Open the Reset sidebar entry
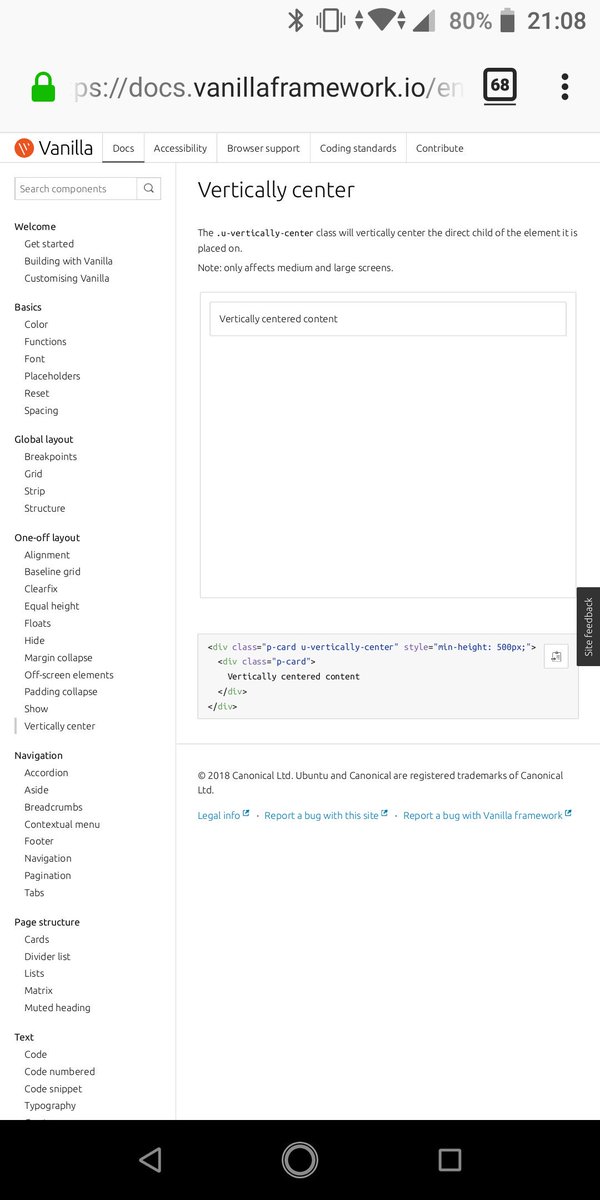 tap(37, 393)
